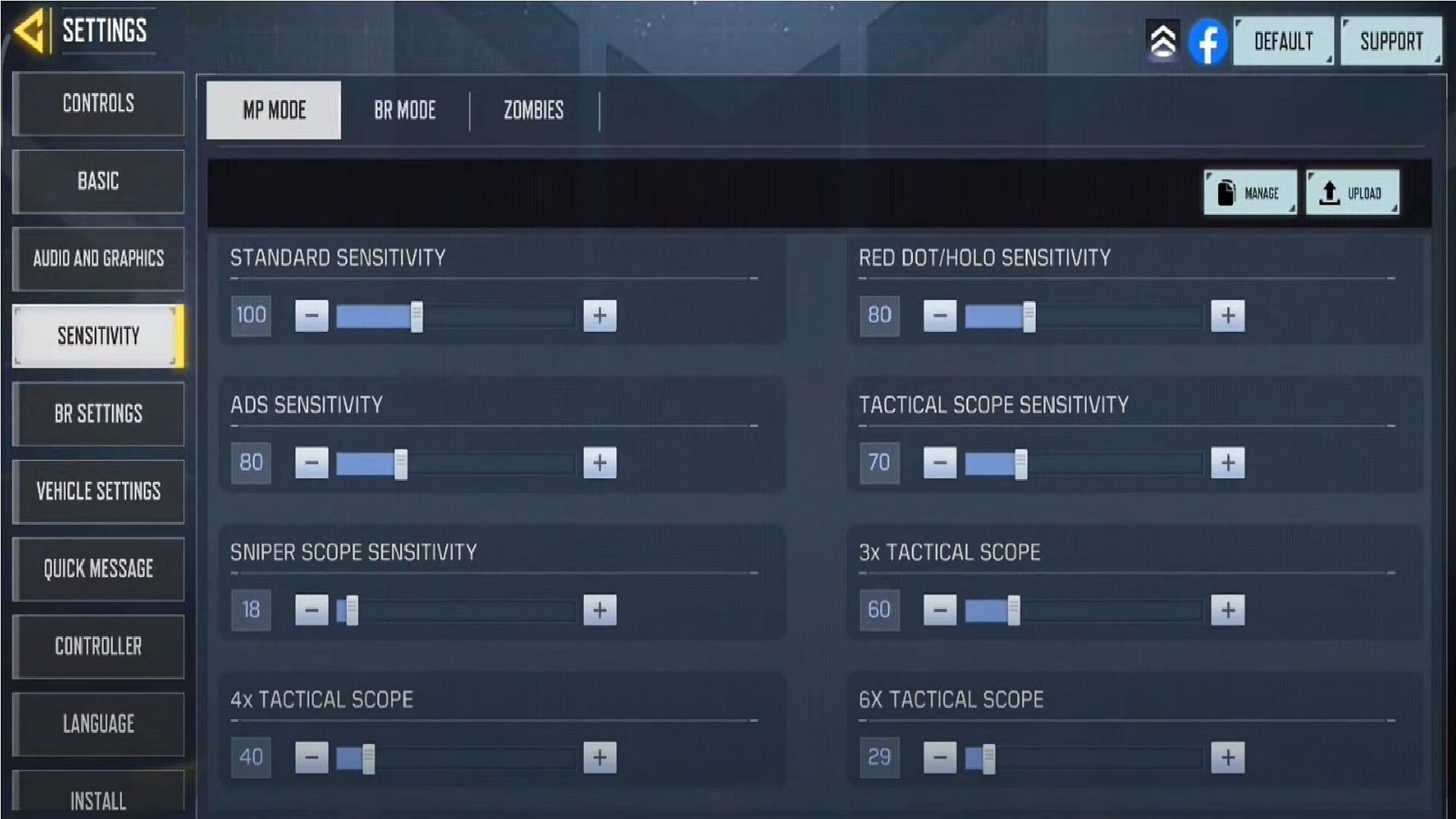Click the Activision shield icon

click(1162, 40)
